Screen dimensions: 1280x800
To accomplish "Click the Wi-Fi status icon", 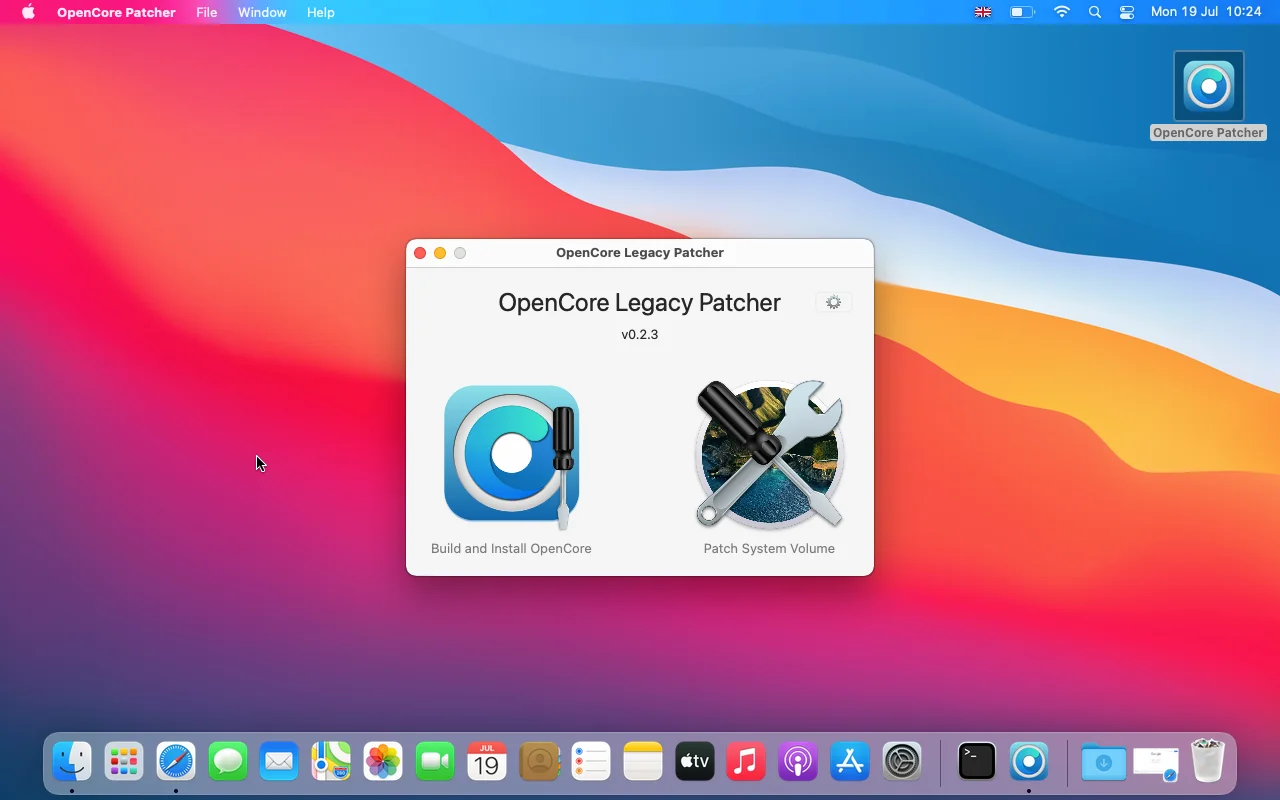I will pyautogui.click(x=1062, y=12).
